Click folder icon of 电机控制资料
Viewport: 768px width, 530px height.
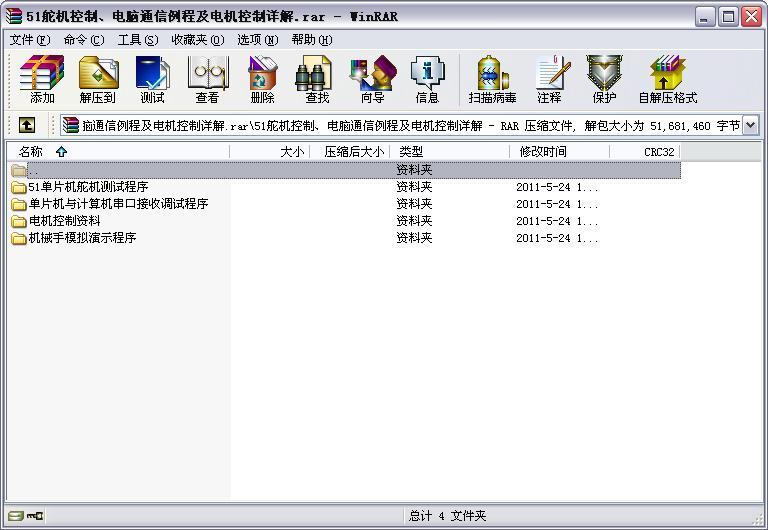[19, 221]
